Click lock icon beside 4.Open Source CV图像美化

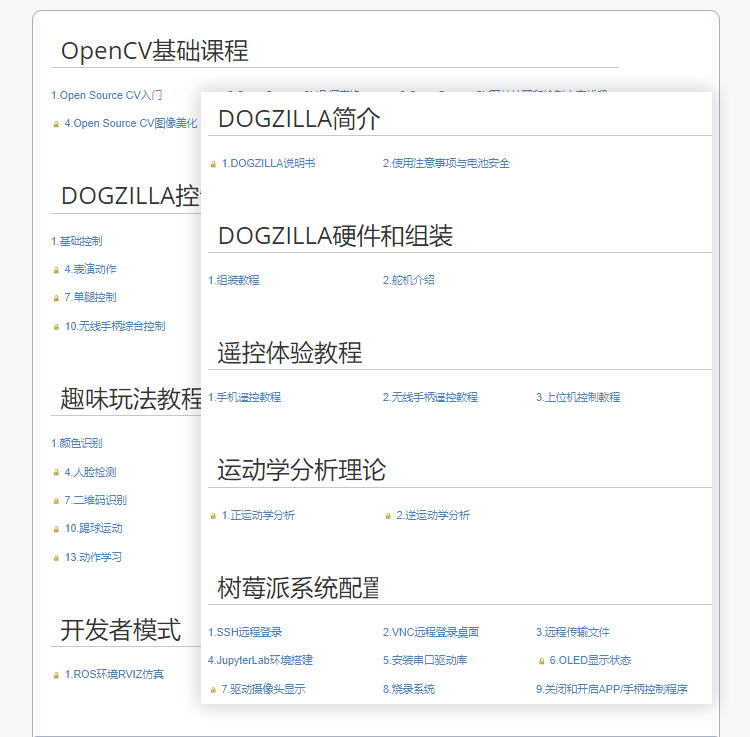pyautogui.click(x=56, y=124)
